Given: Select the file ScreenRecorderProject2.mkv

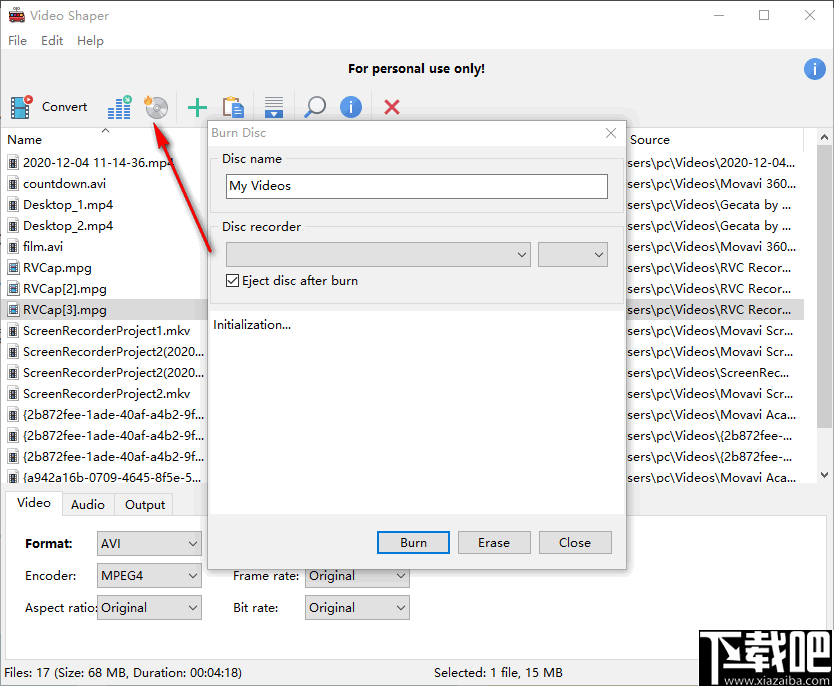Looking at the screenshot, I should [106, 394].
